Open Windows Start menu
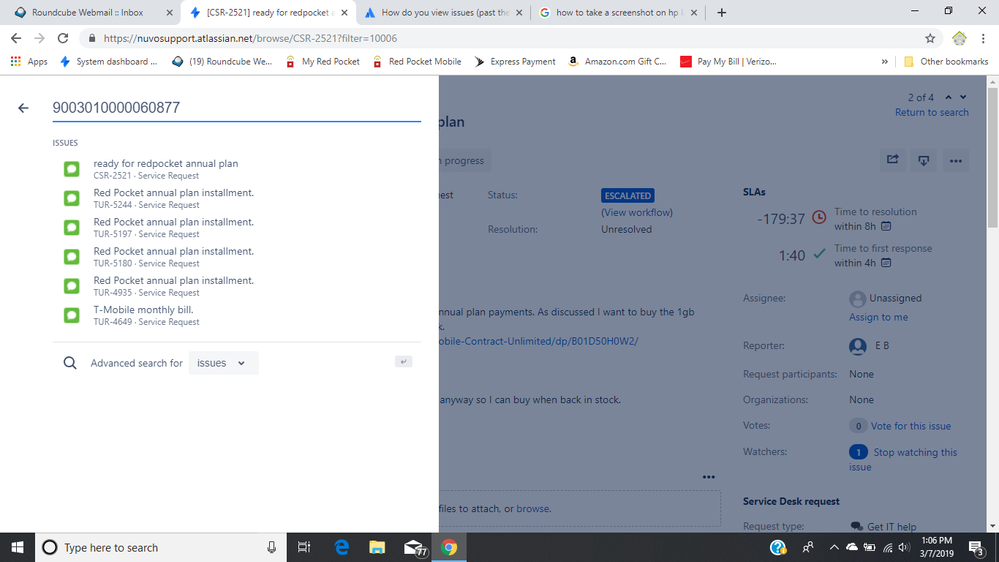The image size is (999, 562). tap(17, 547)
